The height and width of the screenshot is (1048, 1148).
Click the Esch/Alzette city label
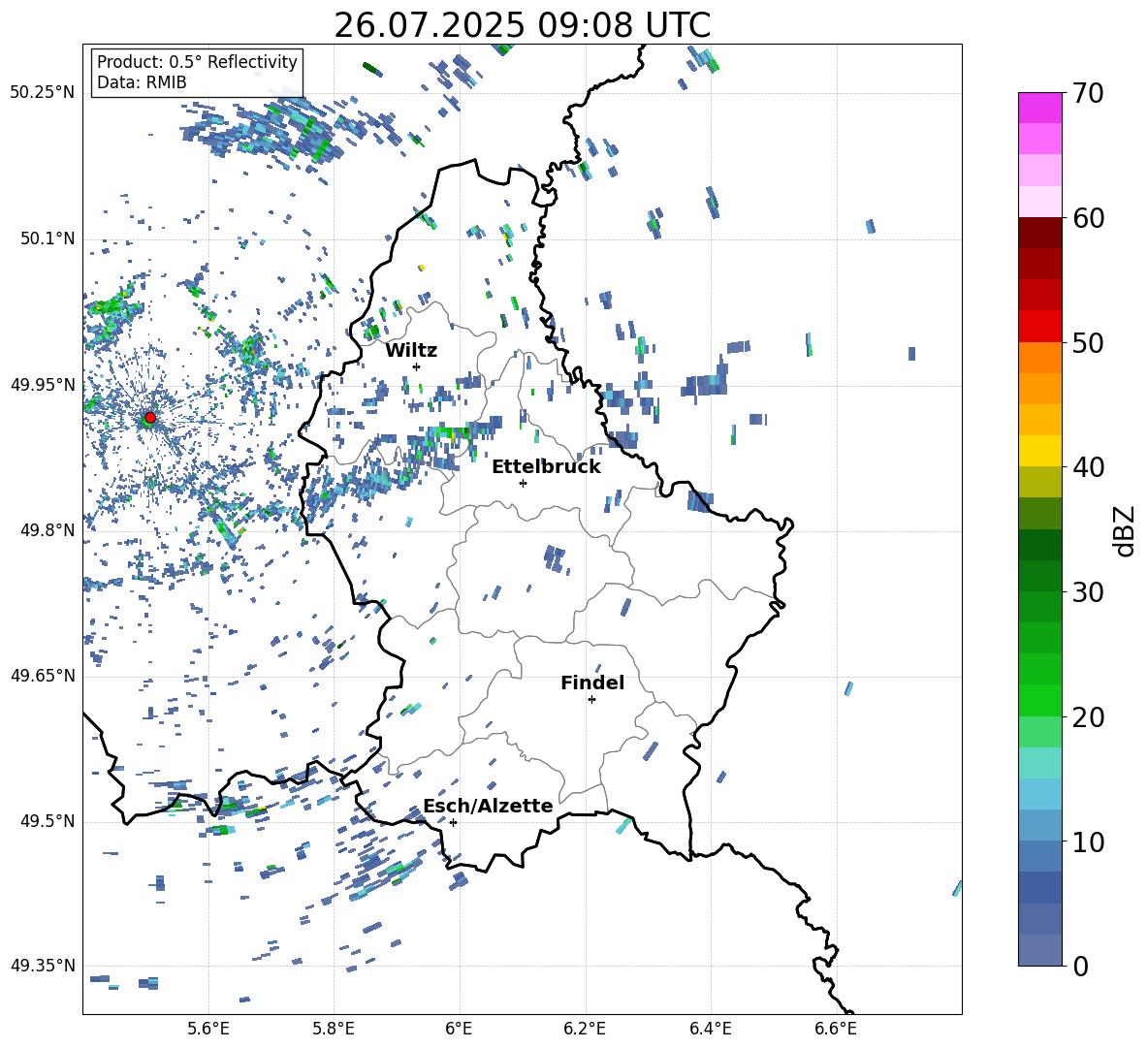point(488,807)
